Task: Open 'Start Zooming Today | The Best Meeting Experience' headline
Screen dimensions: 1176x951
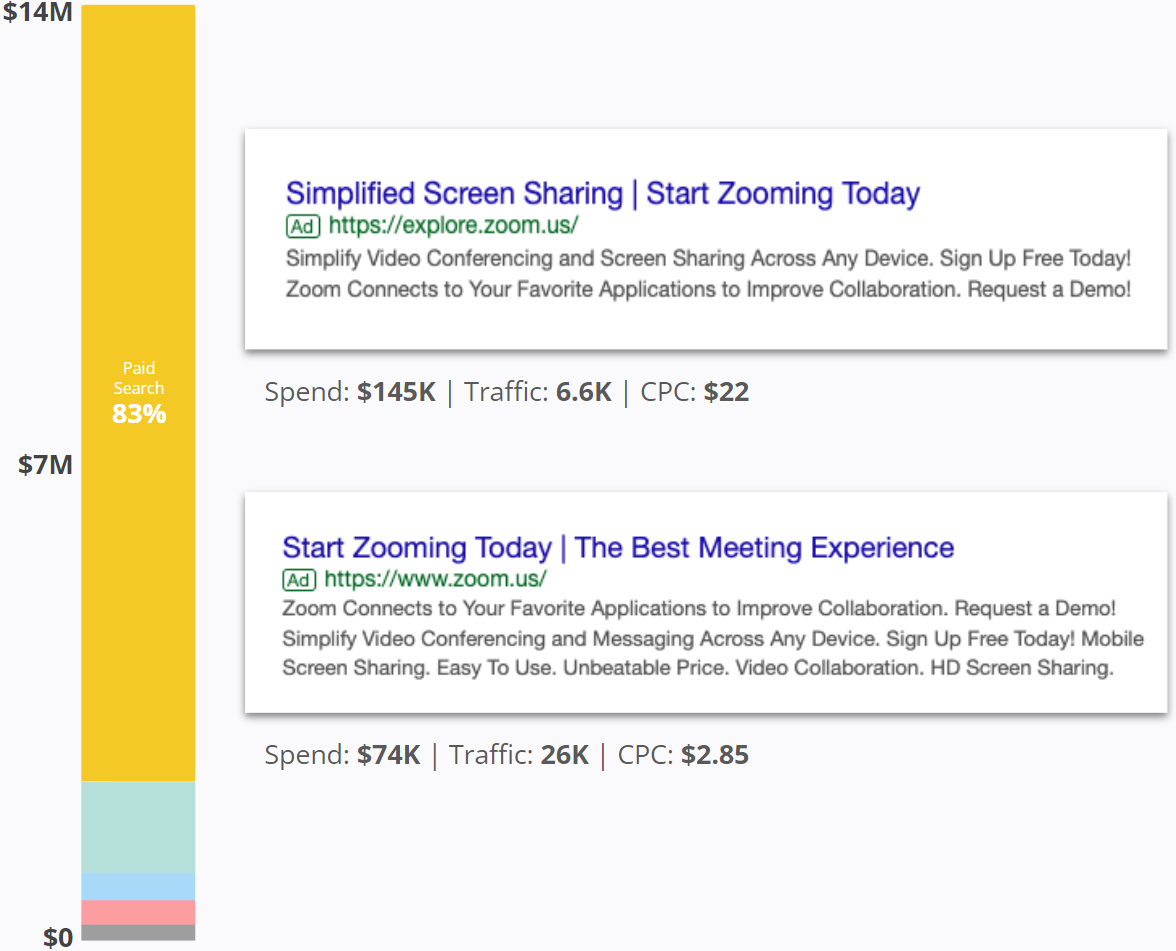Action: (x=617, y=548)
